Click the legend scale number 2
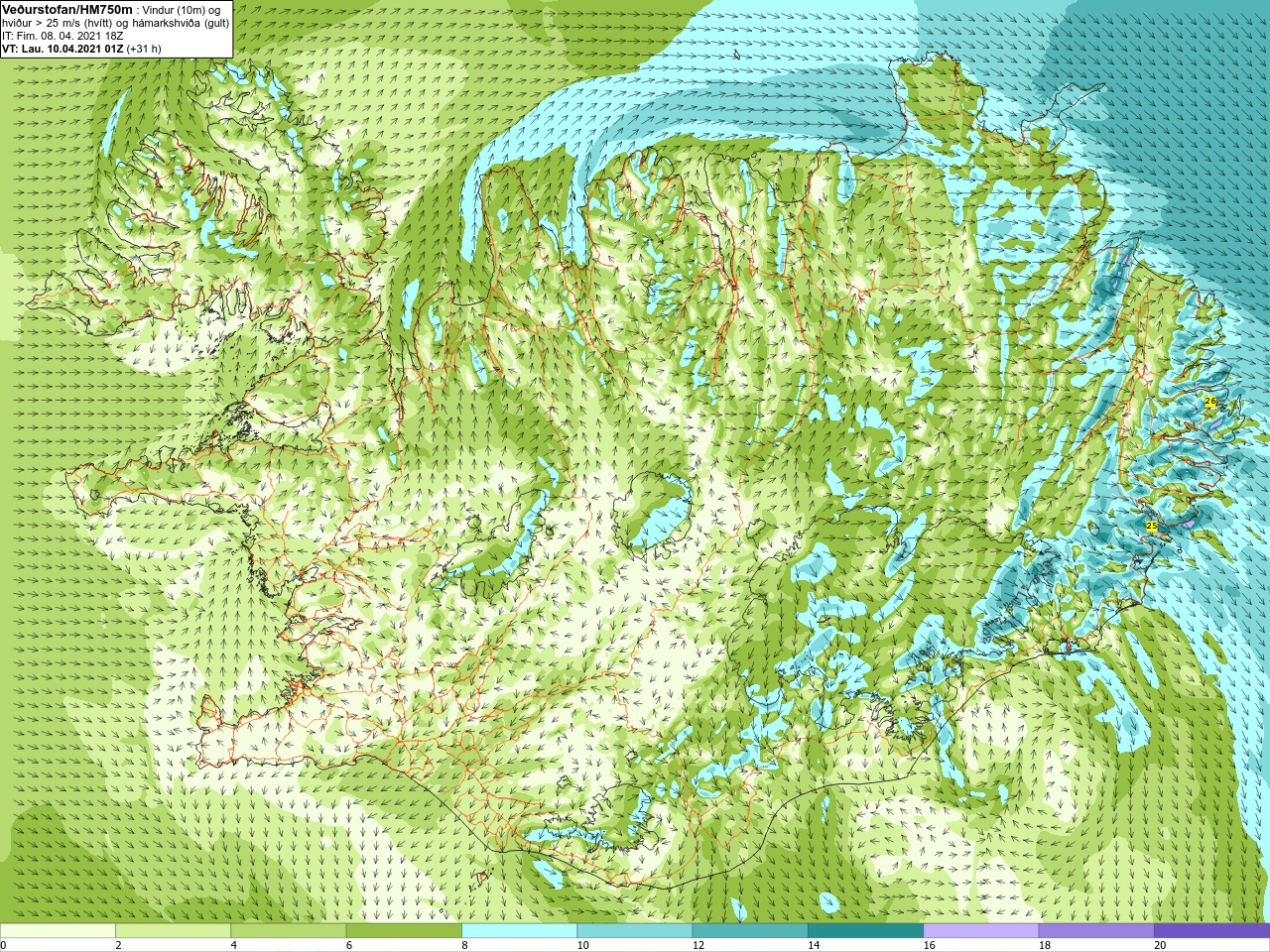1270x952 pixels. coord(118,945)
